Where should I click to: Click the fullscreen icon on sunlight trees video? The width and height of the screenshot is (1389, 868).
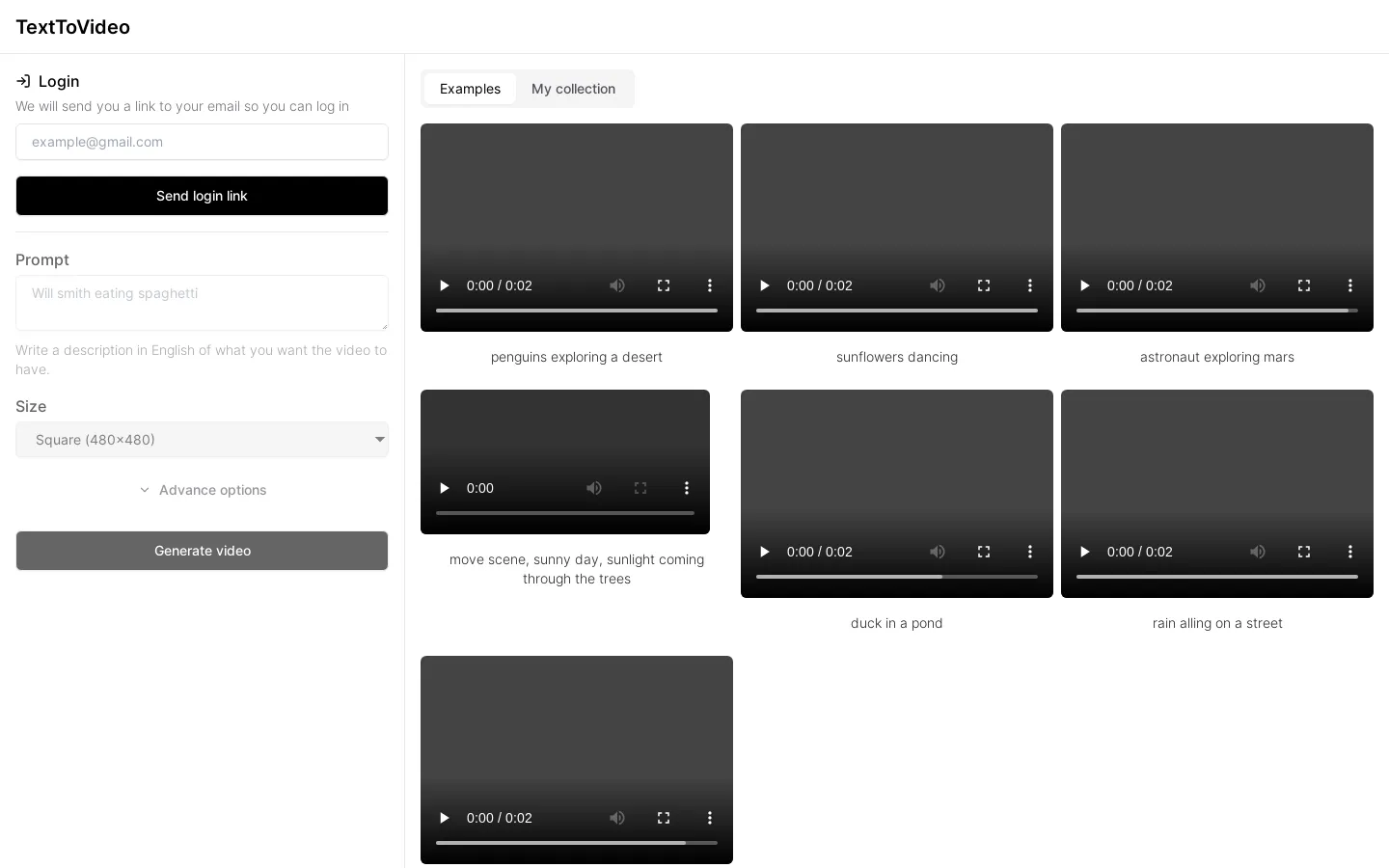click(x=640, y=488)
